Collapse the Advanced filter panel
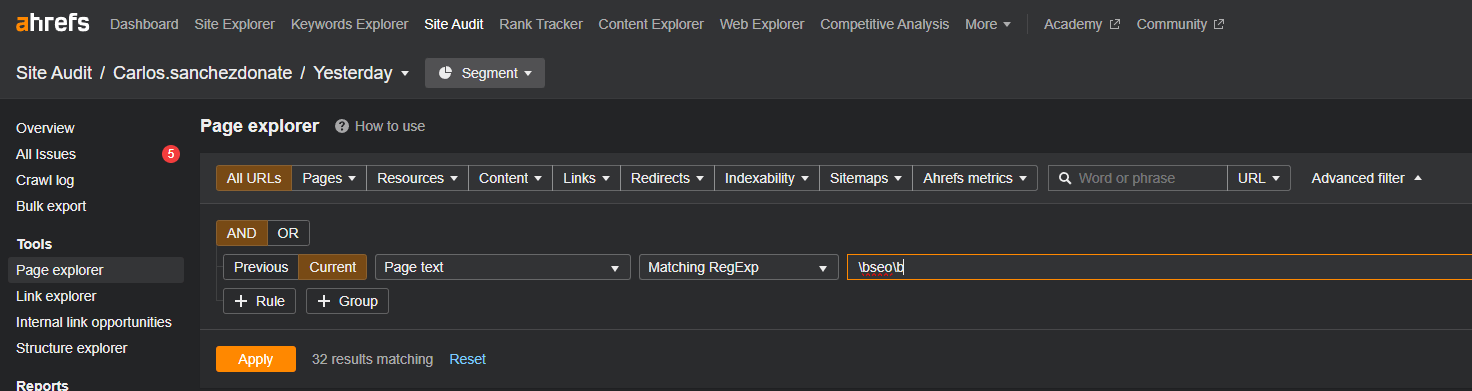The height and width of the screenshot is (391, 1472). (1366, 178)
